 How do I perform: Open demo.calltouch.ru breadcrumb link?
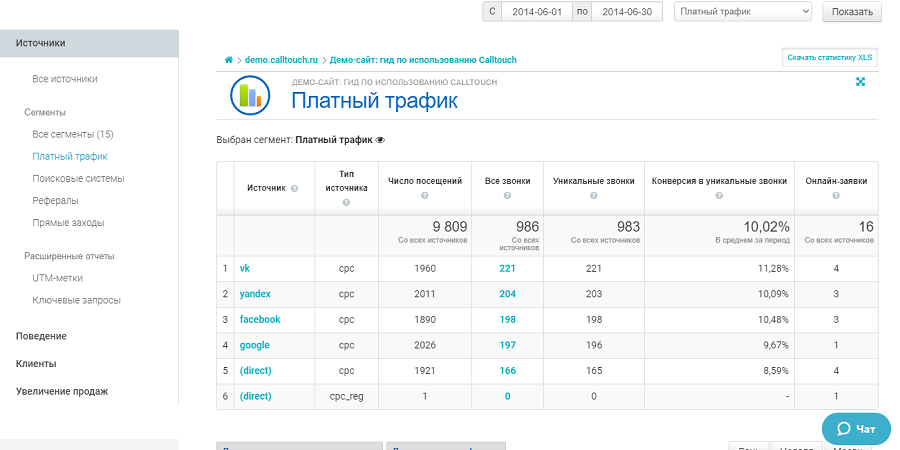[281, 60]
